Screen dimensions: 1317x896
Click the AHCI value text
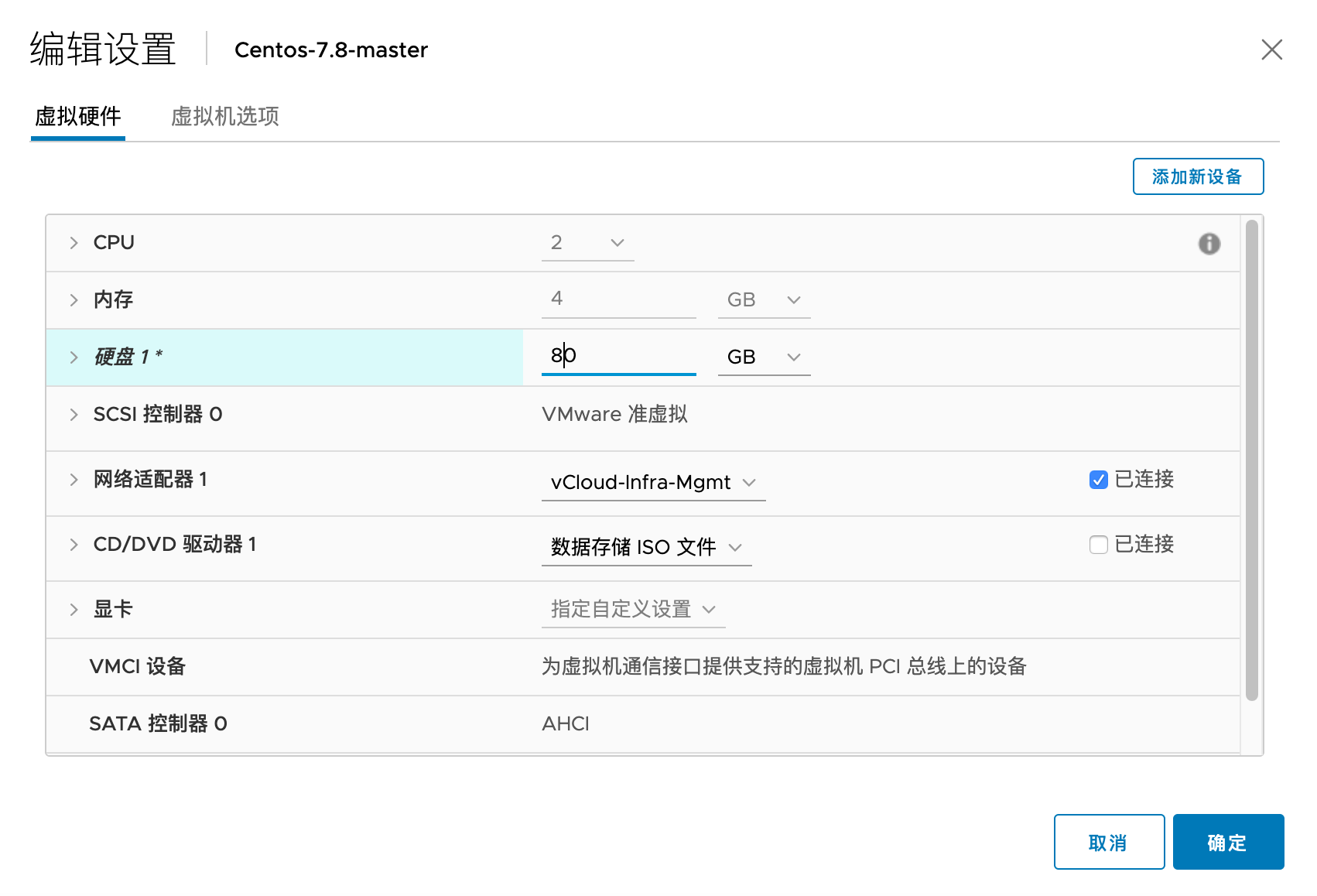click(x=566, y=723)
